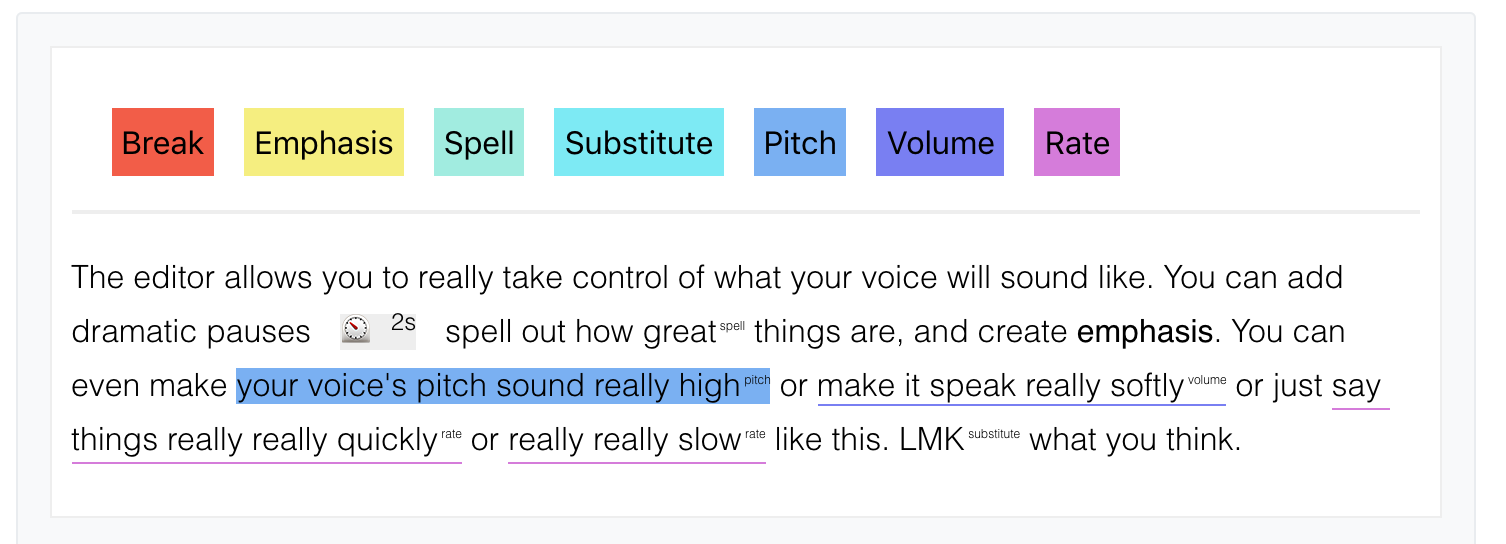Click the 'pitch' superscript tag
The width and height of the screenshot is (1506, 544).
tap(757, 380)
